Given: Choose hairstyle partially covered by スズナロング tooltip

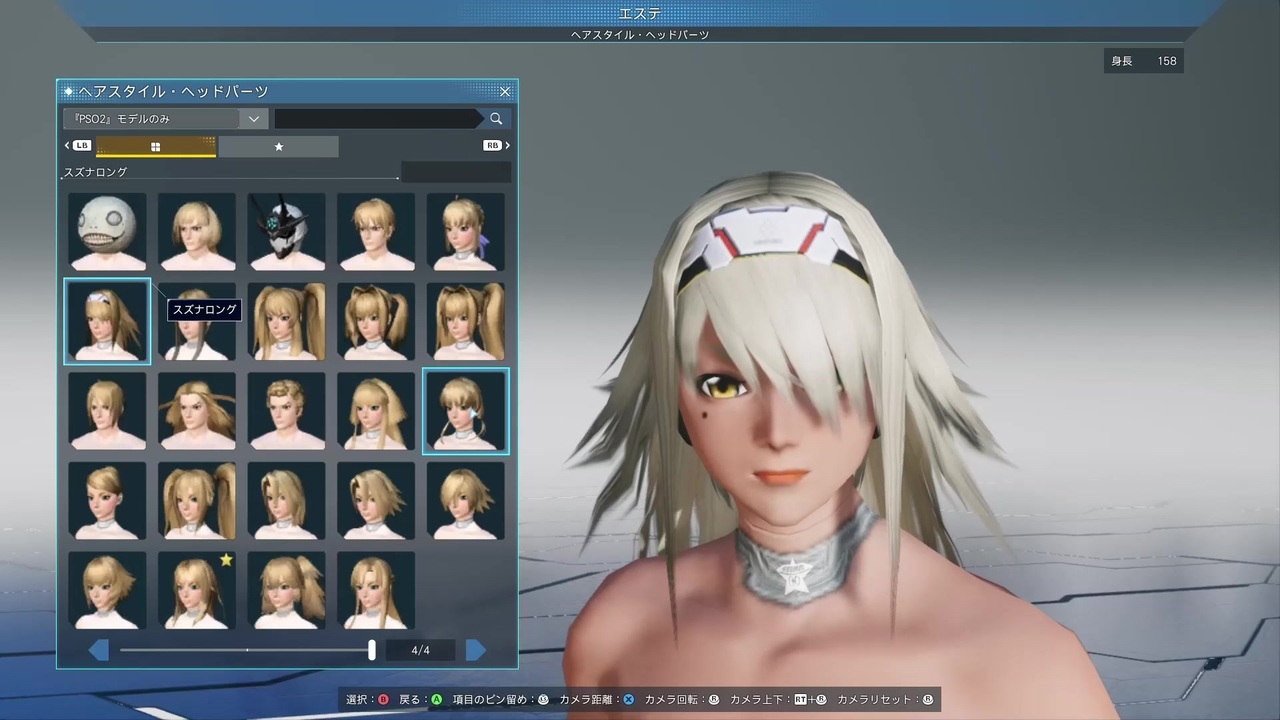Looking at the screenshot, I should pyautogui.click(x=197, y=321).
